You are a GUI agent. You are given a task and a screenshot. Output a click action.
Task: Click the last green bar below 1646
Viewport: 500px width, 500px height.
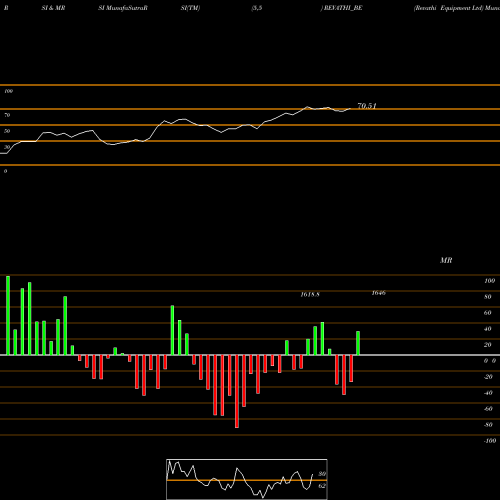click(358, 343)
